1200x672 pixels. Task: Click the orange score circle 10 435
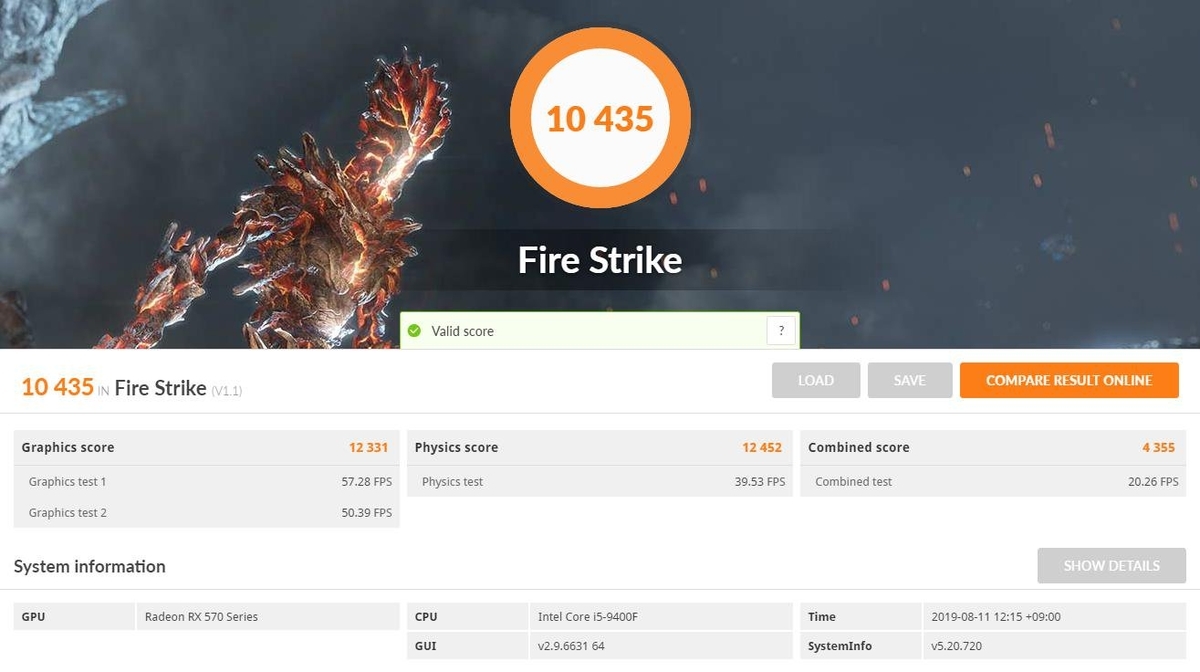point(600,118)
